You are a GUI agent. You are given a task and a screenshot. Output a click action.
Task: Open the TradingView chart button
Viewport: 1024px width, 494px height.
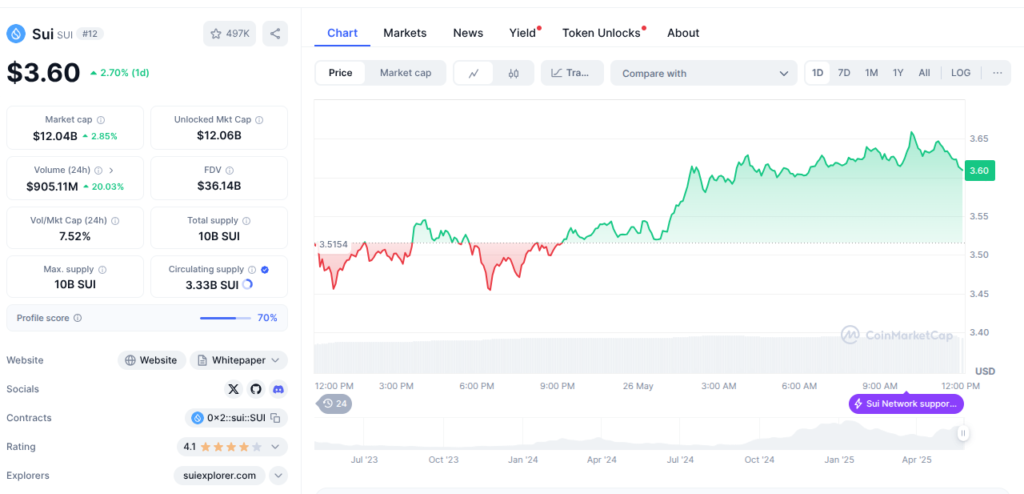570,73
